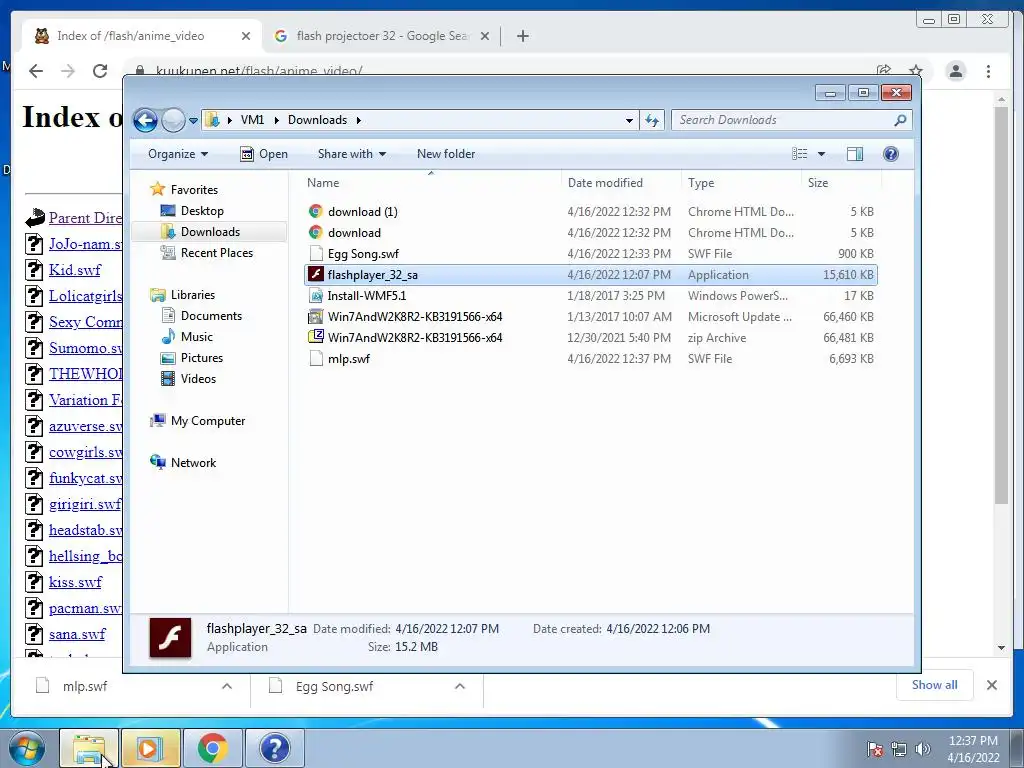The width and height of the screenshot is (1024, 768).
Task: Toggle the preview pane icon
Action: (x=855, y=154)
